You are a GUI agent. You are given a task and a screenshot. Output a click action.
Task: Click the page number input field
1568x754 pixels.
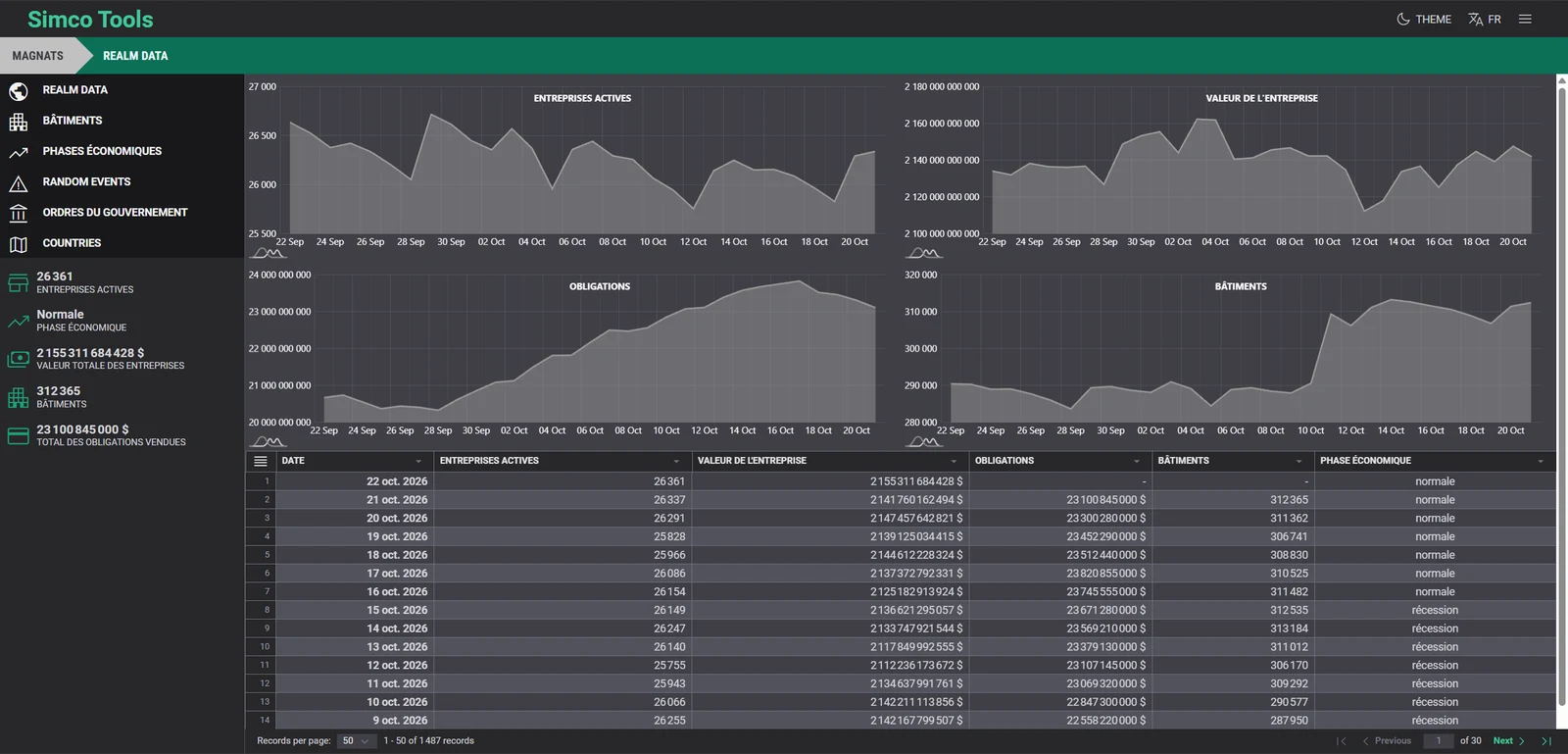pos(1439,741)
